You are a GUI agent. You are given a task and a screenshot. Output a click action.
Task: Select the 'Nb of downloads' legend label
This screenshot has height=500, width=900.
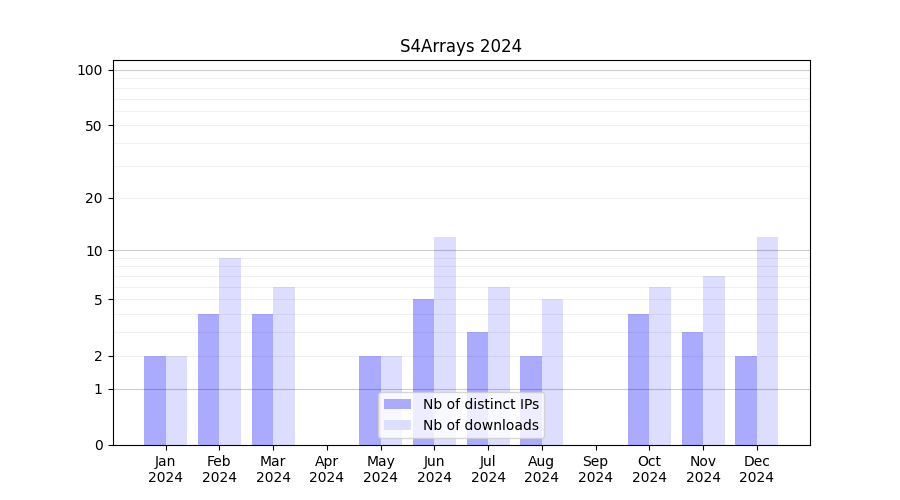[x=480, y=425]
